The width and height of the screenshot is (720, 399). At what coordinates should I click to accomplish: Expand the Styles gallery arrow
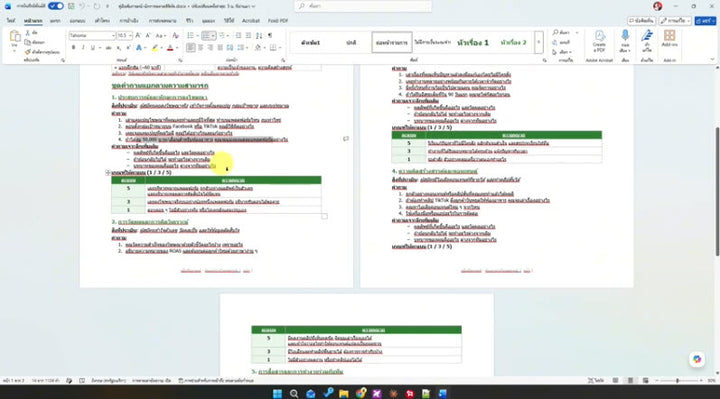click(x=539, y=42)
